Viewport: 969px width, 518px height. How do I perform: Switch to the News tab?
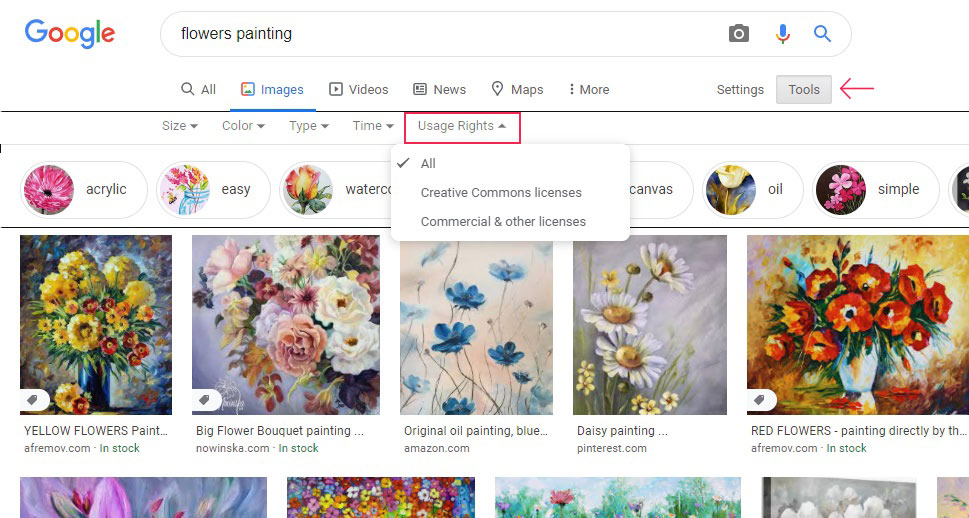440,90
